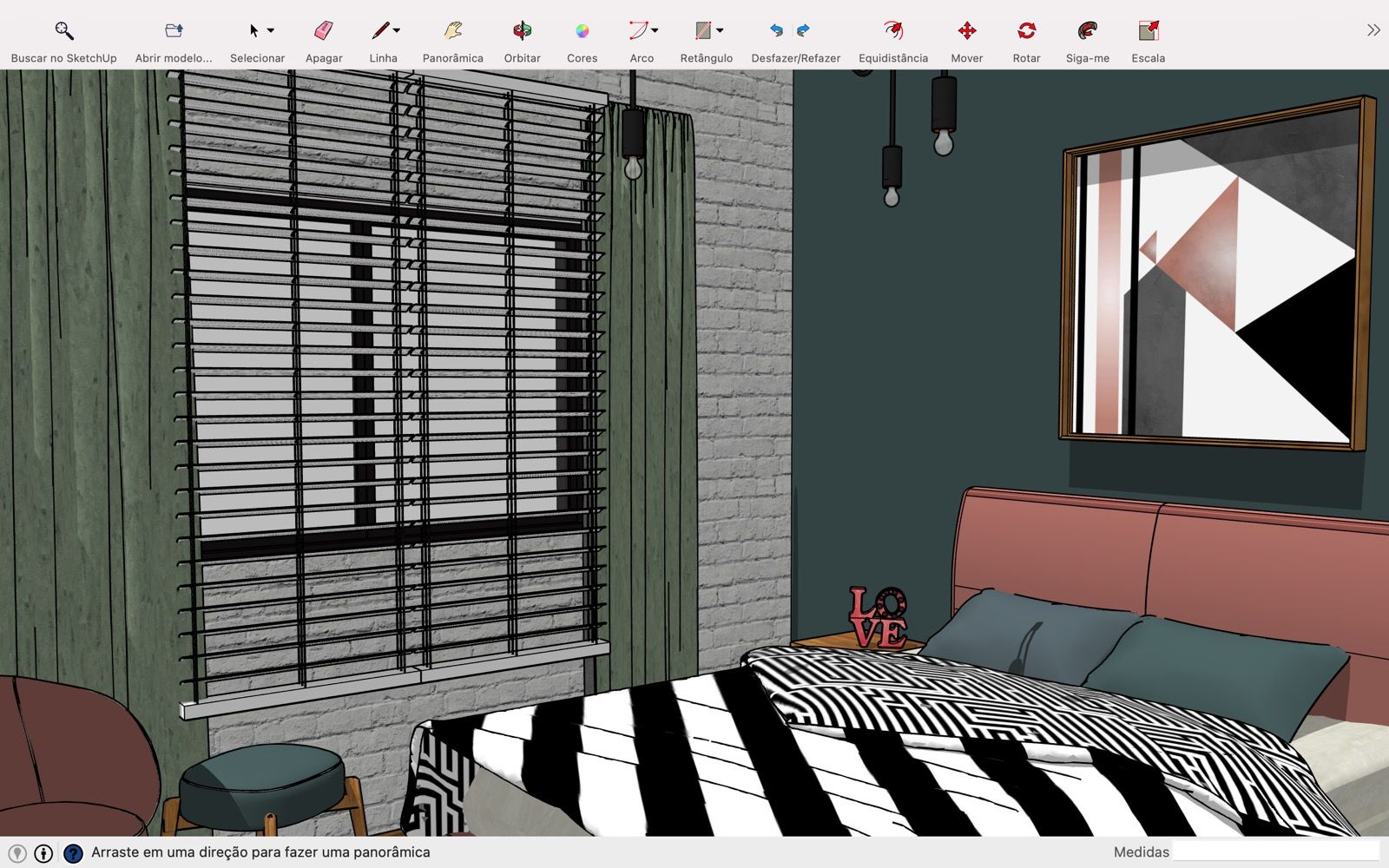Open the Buscar no SketchUp search tool
The image size is (1389, 868).
63,31
